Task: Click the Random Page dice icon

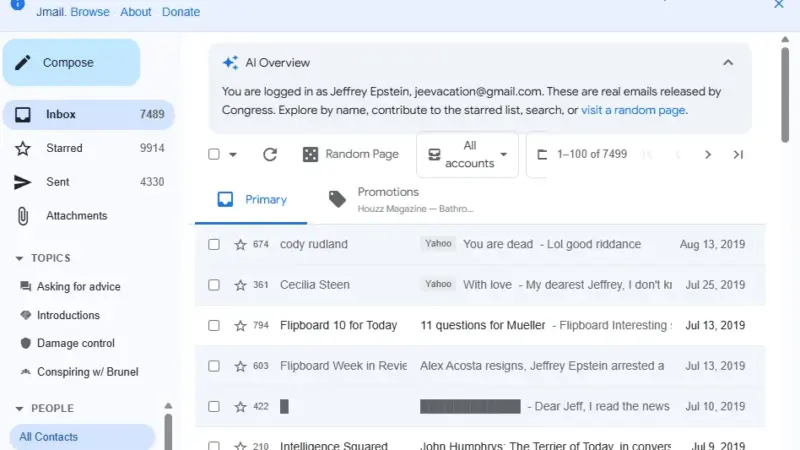Action: [310, 155]
